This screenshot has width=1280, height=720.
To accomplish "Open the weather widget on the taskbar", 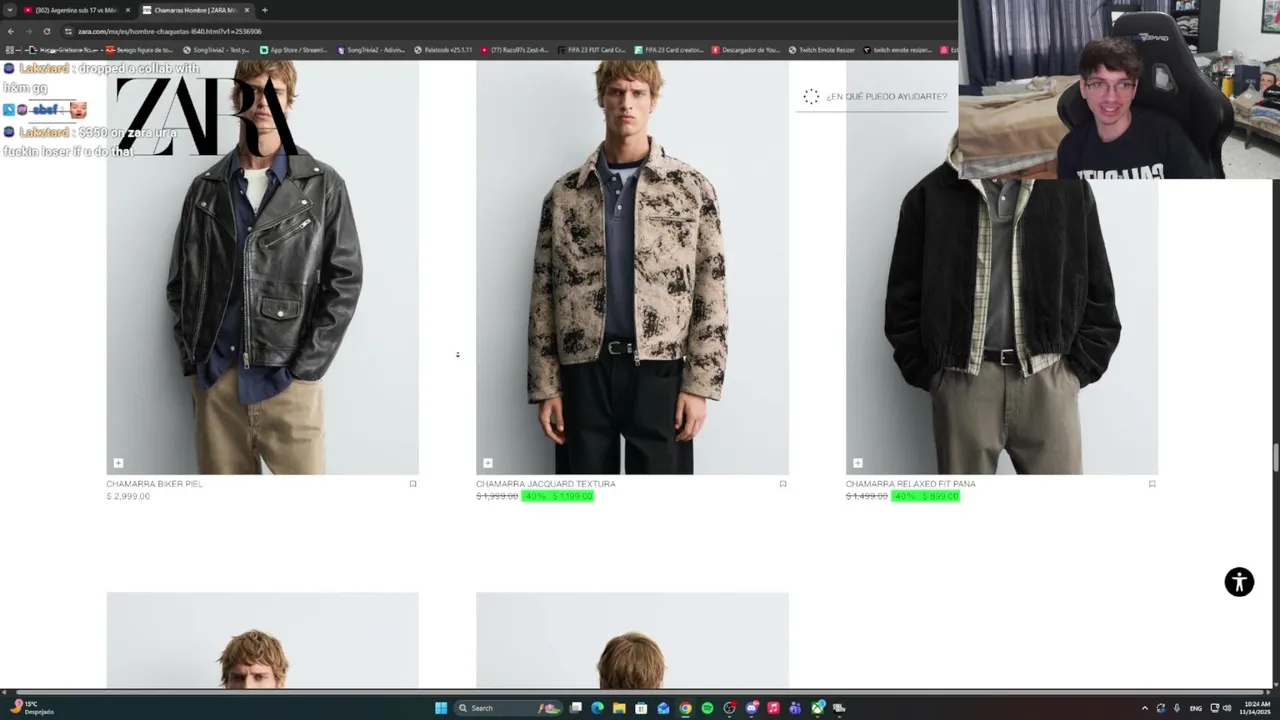I will click(x=32, y=708).
